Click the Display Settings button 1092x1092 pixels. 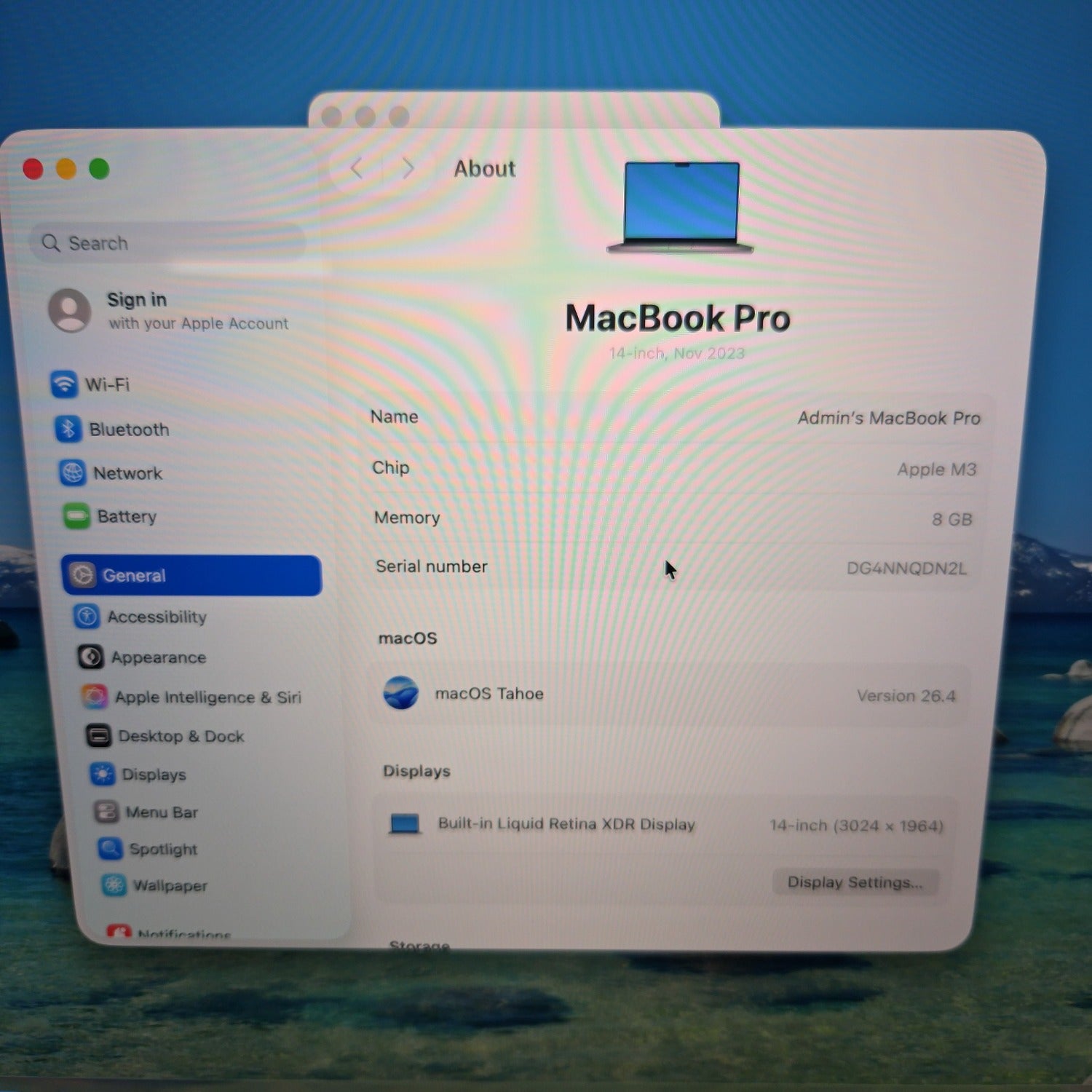point(855,882)
